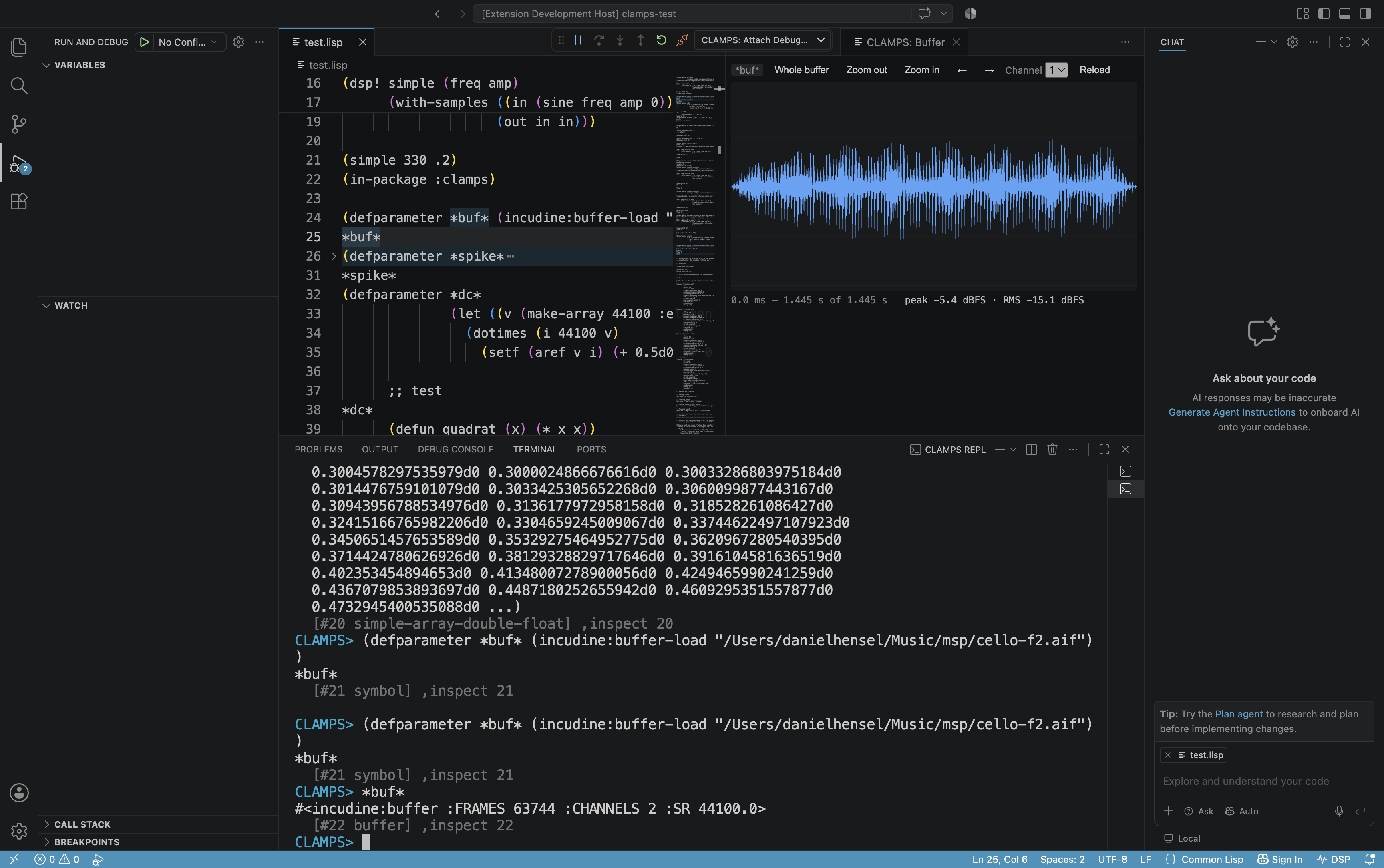Click the chat input field
Screen dimensions: 1384x868
click(1263, 781)
